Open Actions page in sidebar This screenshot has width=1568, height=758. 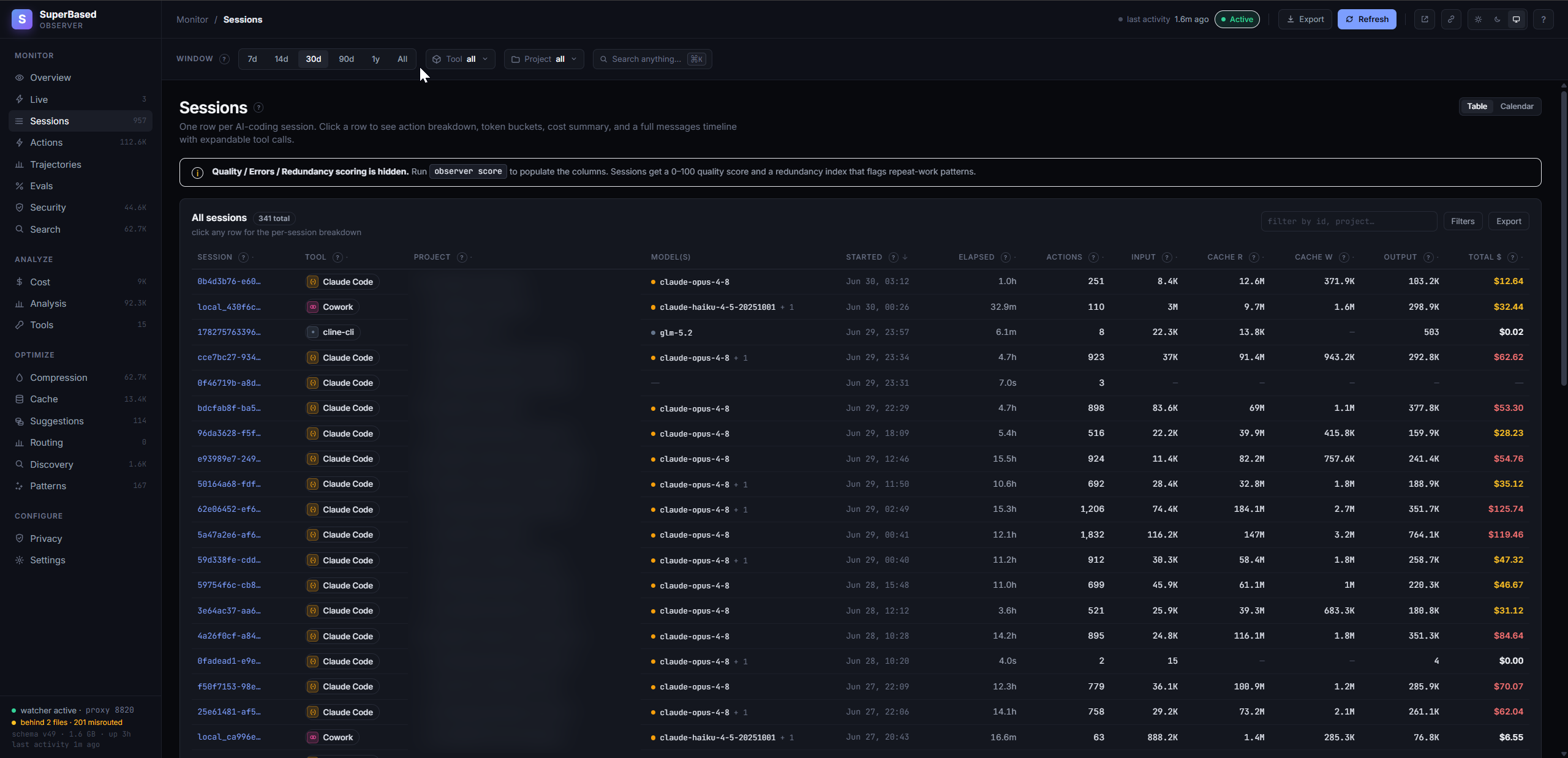pos(80,143)
